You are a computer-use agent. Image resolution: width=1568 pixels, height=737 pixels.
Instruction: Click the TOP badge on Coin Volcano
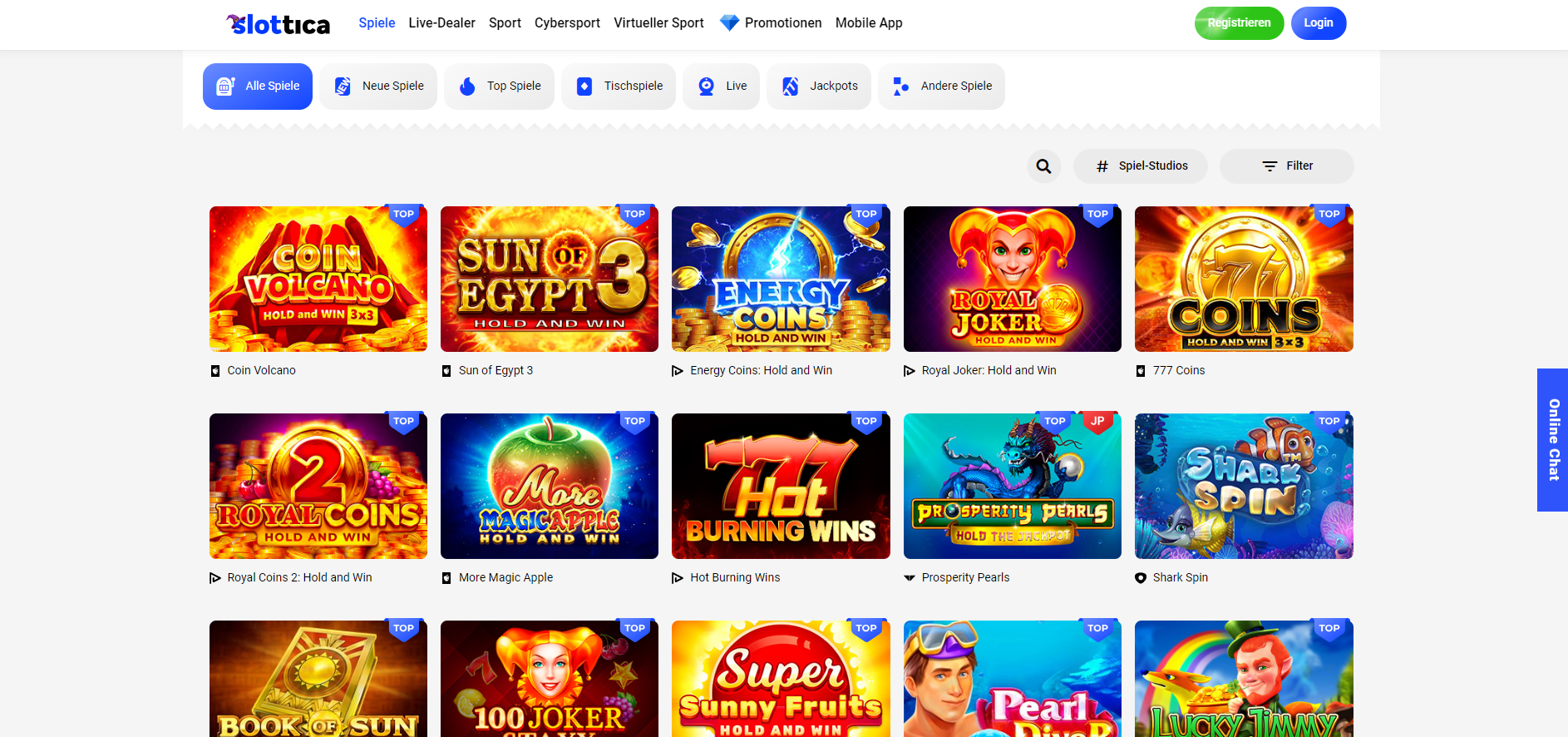tap(403, 215)
